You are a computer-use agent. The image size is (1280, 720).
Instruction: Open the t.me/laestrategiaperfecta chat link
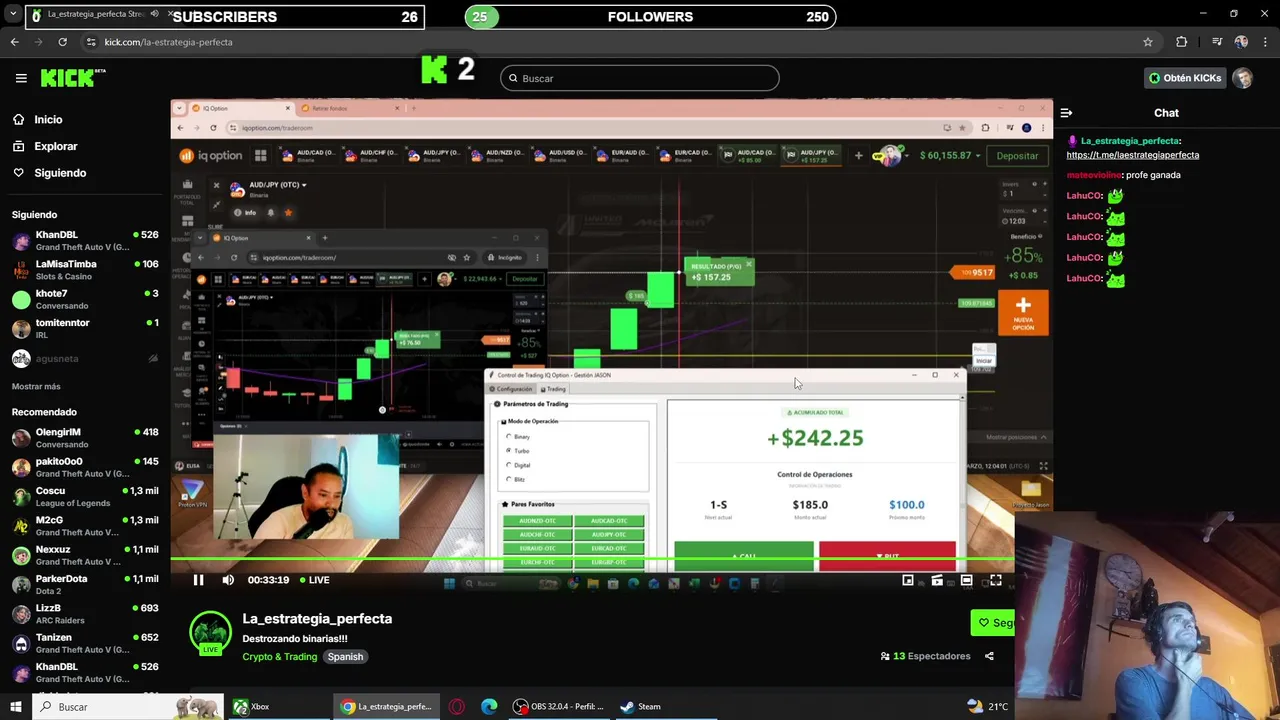point(1132,155)
